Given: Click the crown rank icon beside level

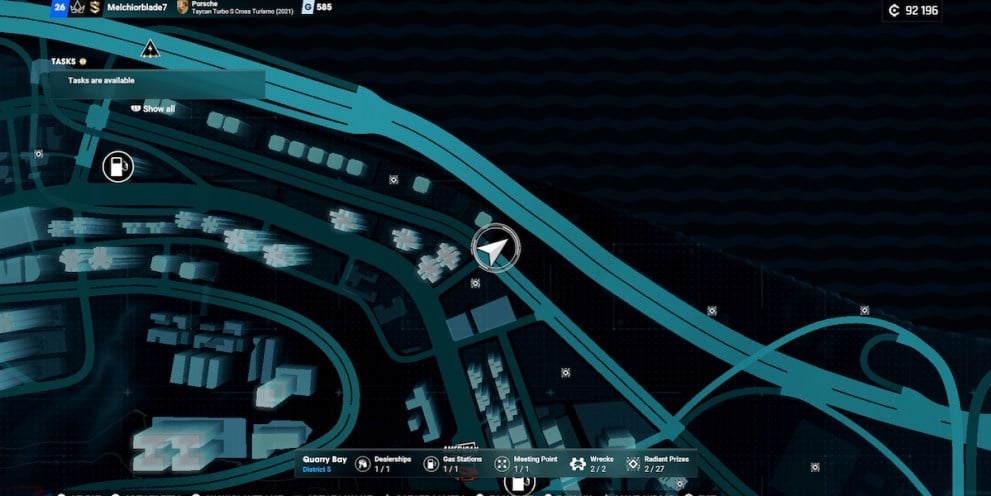Looking at the screenshot, I should click(x=77, y=8).
